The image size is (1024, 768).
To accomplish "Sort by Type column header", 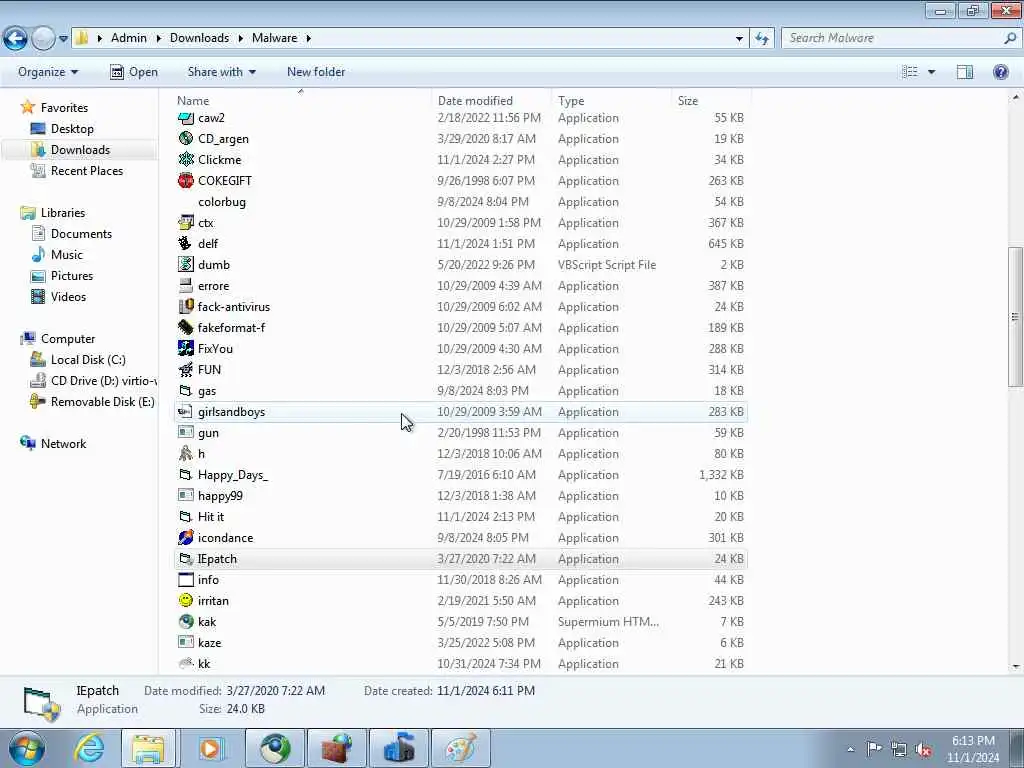I will pyautogui.click(x=571, y=101).
